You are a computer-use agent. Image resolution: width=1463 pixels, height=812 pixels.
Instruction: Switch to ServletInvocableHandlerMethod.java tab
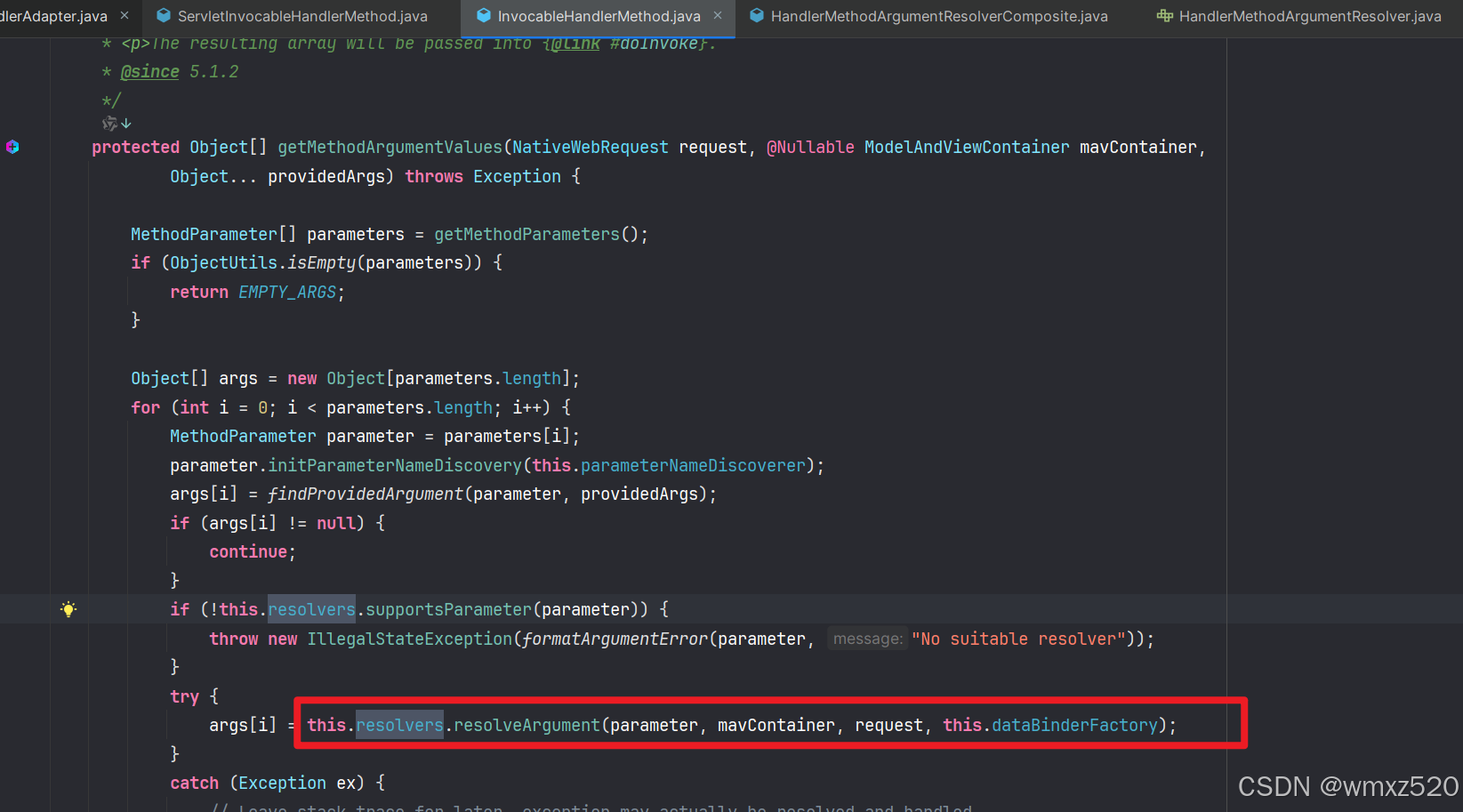point(302,16)
